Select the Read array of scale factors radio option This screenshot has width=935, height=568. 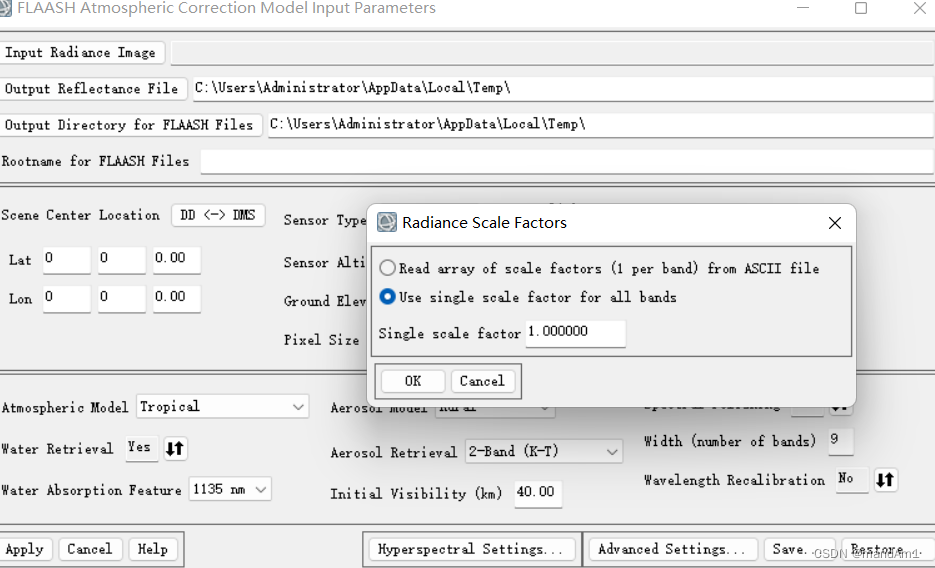388,268
